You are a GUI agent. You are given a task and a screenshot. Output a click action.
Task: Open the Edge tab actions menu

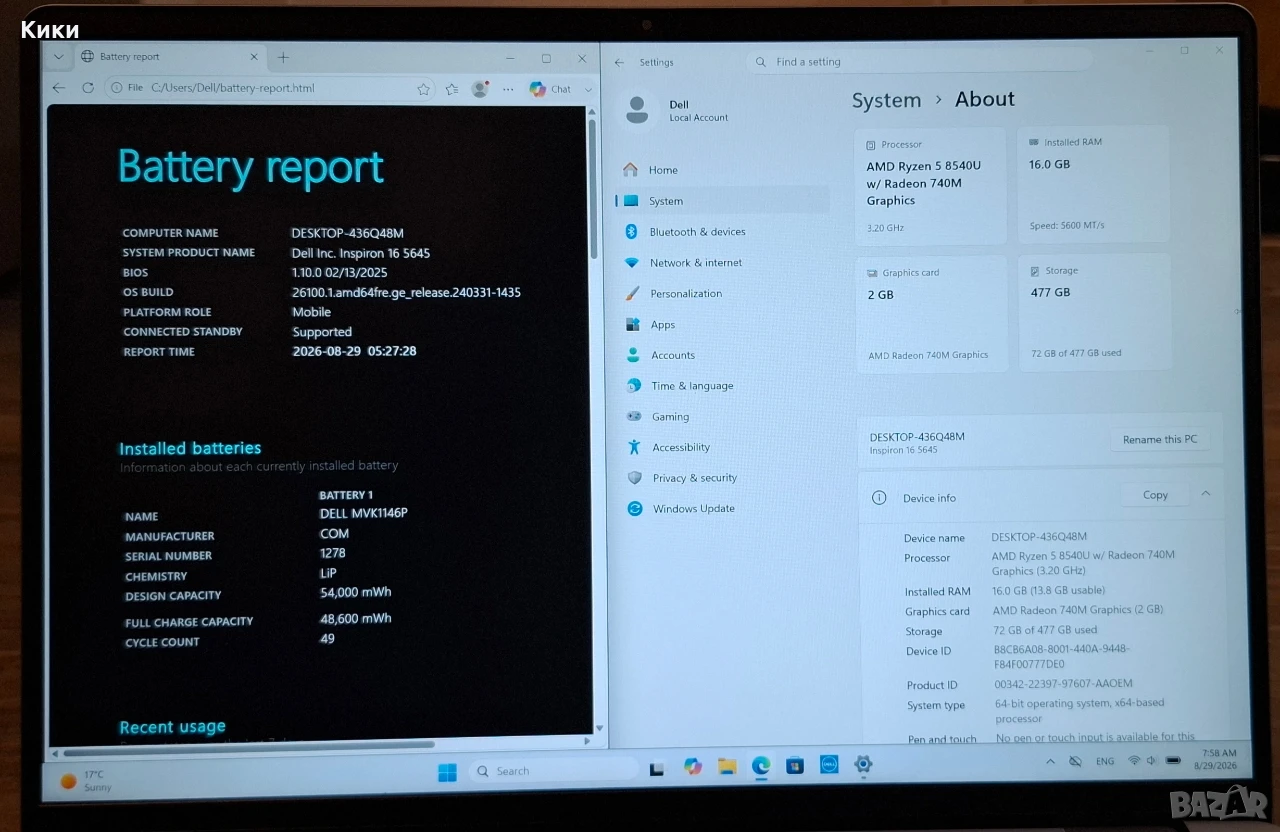58,57
